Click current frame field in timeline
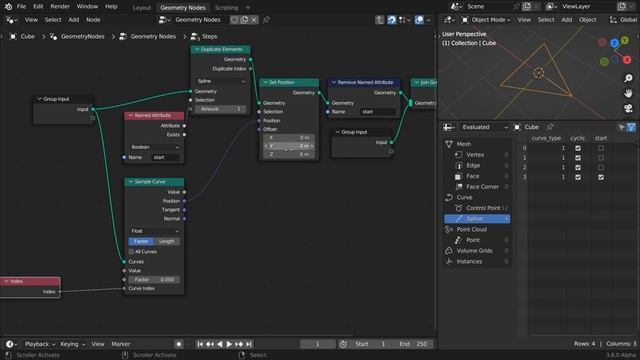 (x=318, y=344)
